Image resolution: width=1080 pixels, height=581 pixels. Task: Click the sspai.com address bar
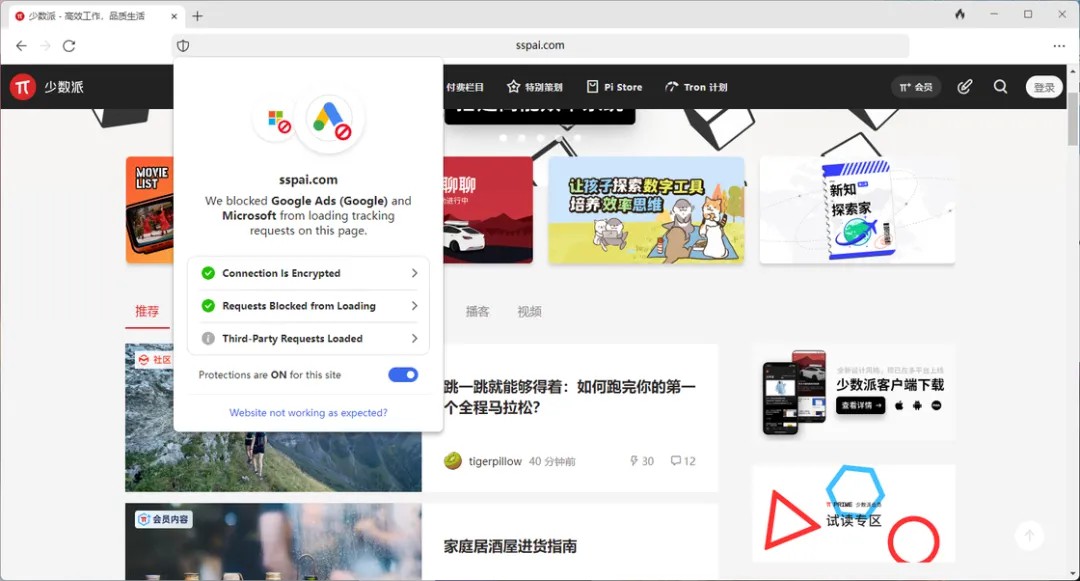pos(540,46)
